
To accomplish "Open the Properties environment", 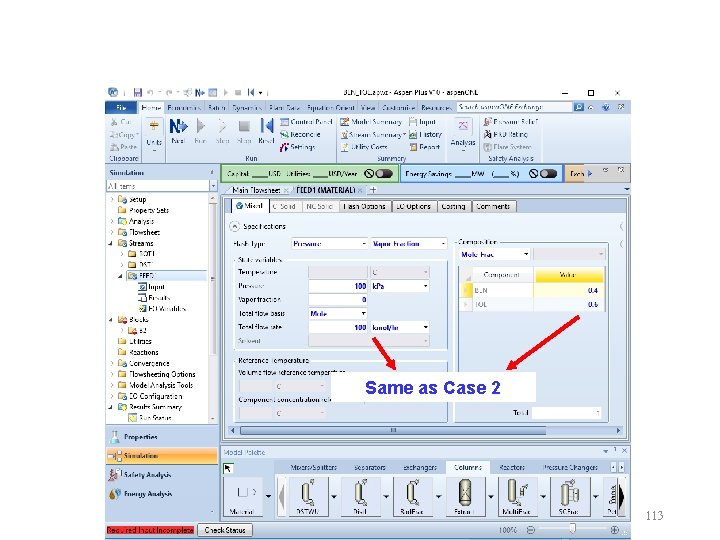I will (161, 437).
